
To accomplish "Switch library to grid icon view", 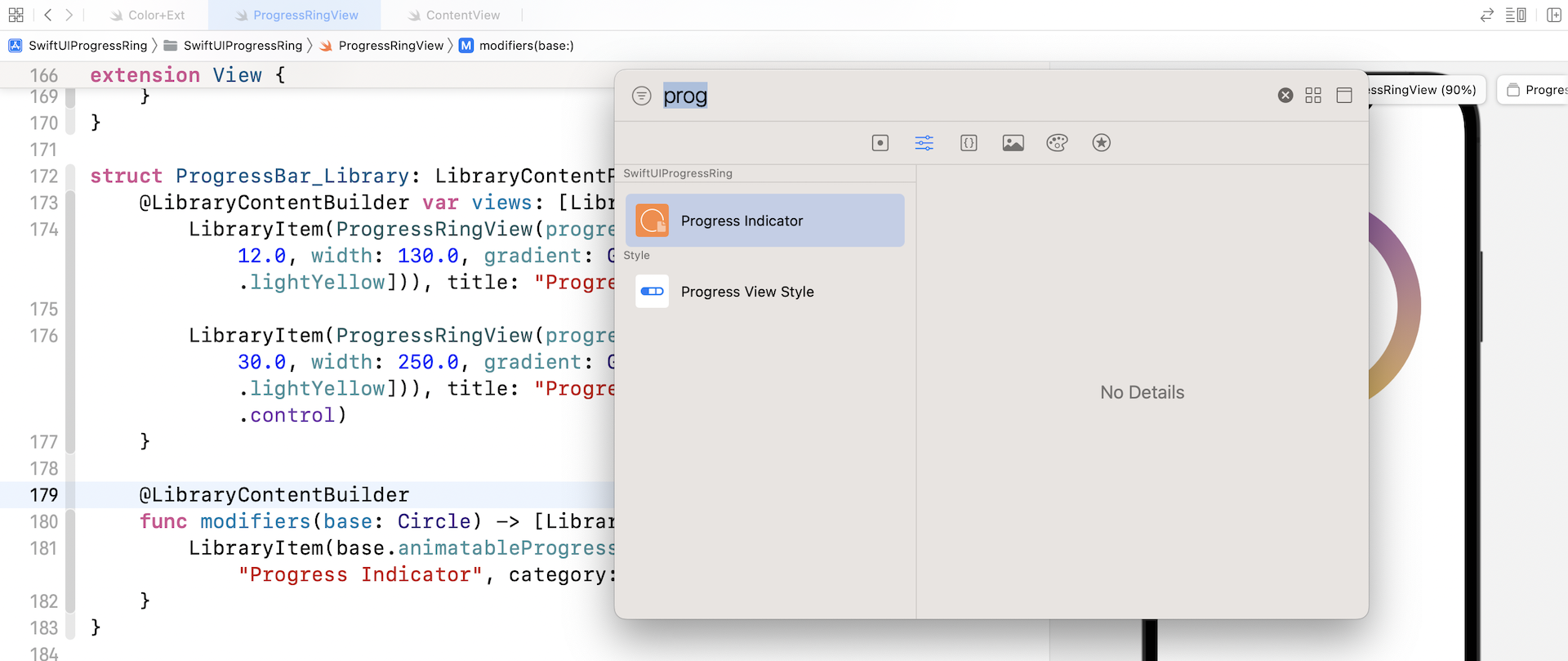I will pos(1313,96).
